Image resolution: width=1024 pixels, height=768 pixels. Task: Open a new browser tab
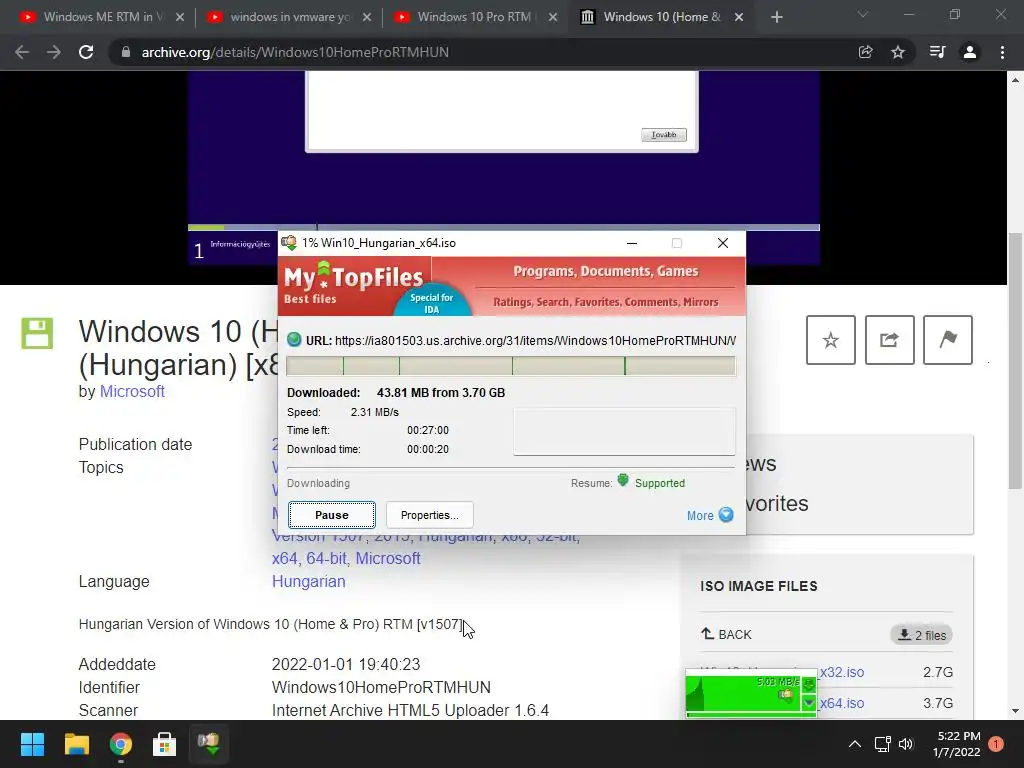tap(776, 17)
